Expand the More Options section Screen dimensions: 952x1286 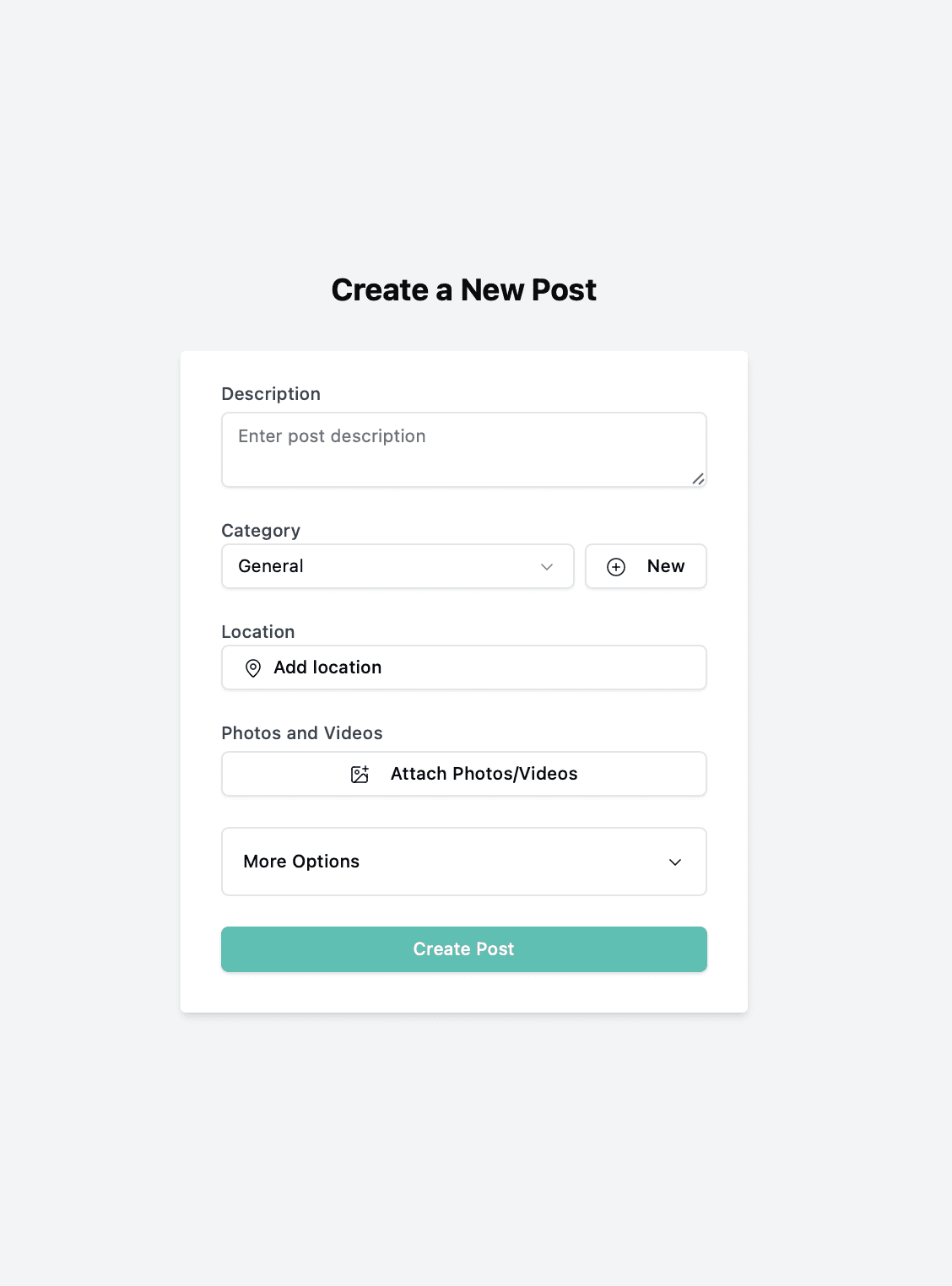pyautogui.click(x=463, y=862)
